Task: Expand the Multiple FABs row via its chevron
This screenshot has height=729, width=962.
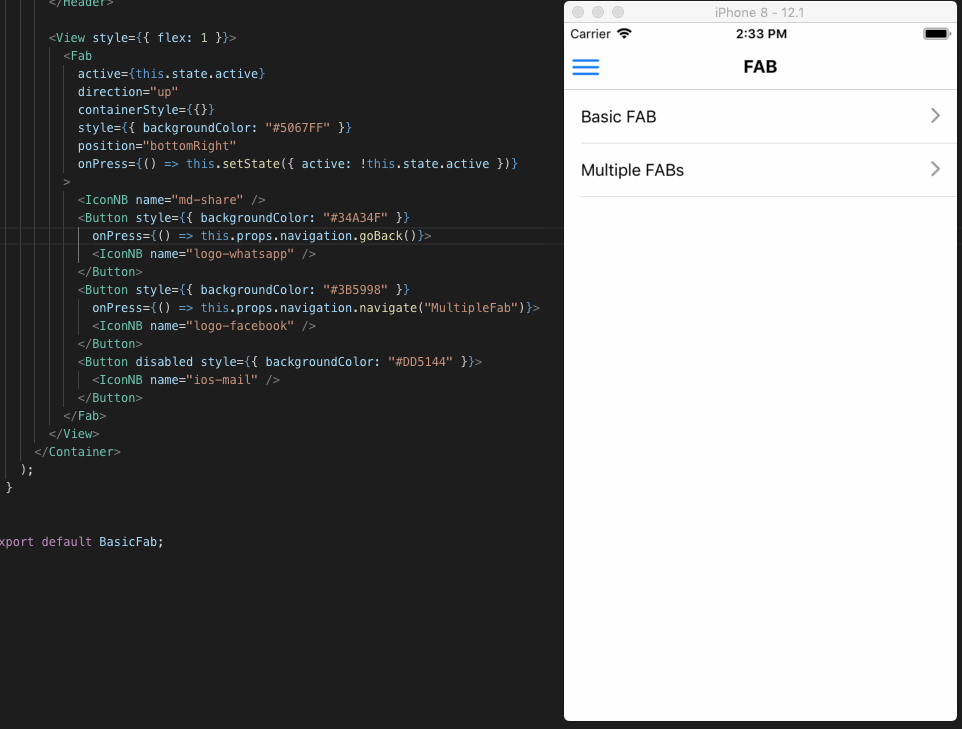Action: coord(935,170)
